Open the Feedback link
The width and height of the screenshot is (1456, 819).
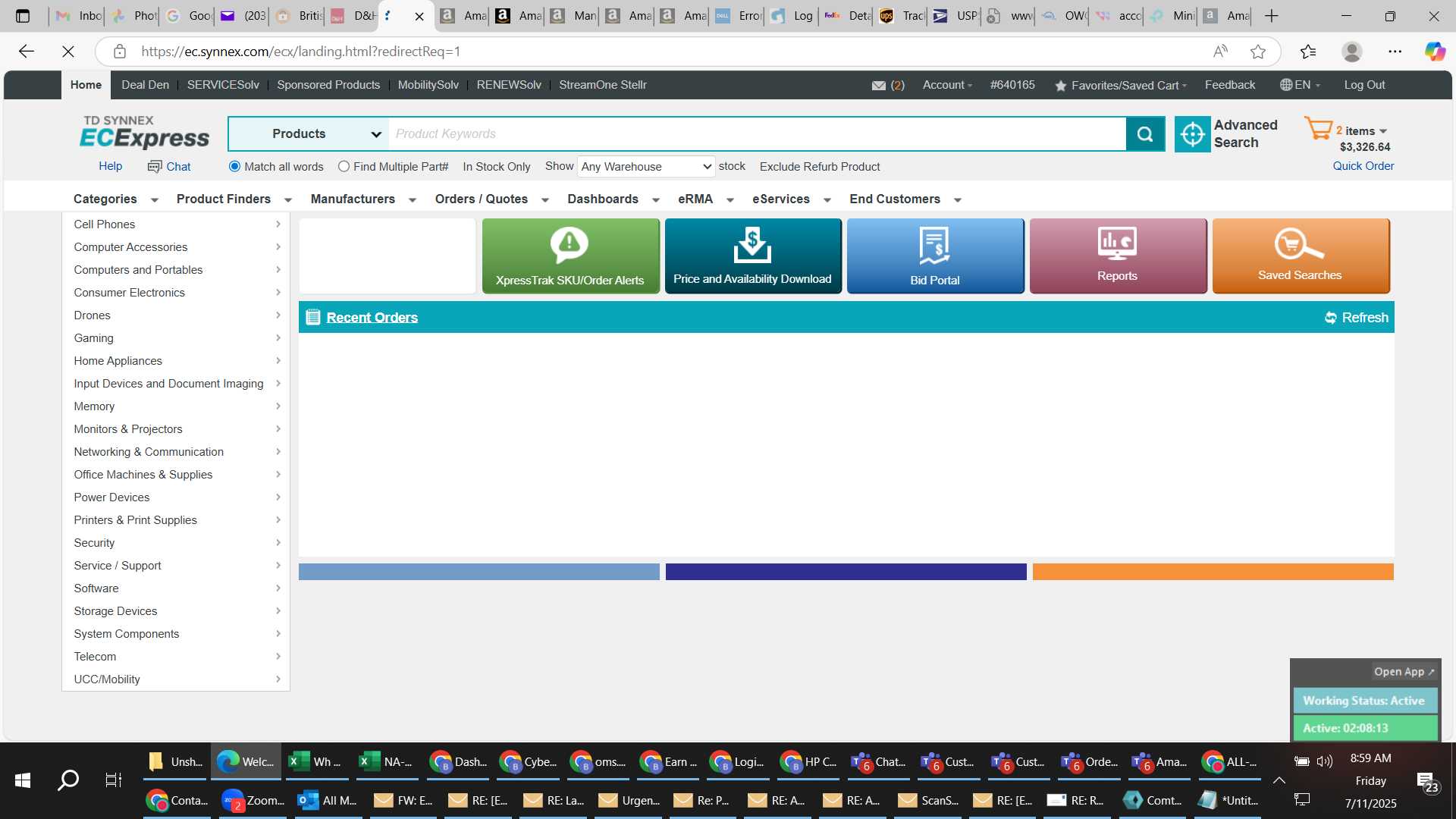[x=1229, y=85]
